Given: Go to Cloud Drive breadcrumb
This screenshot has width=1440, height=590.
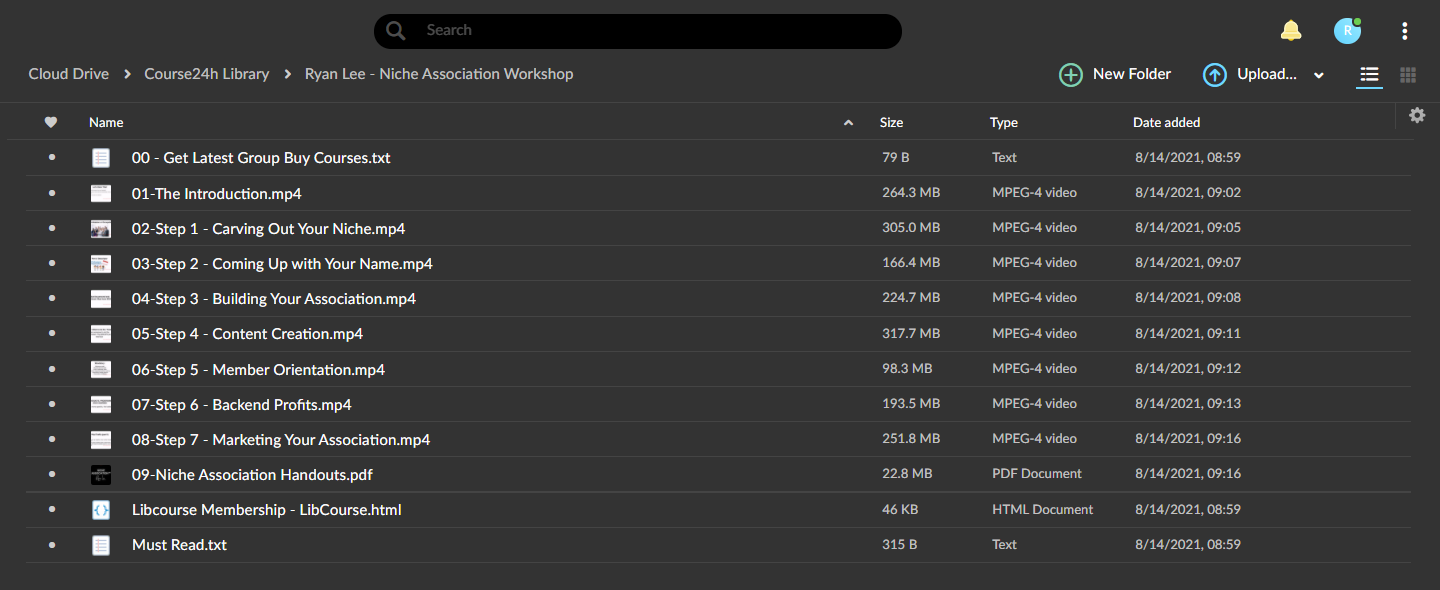Looking at the screenshot, I should pyautogui.click(x=69, y=74).
